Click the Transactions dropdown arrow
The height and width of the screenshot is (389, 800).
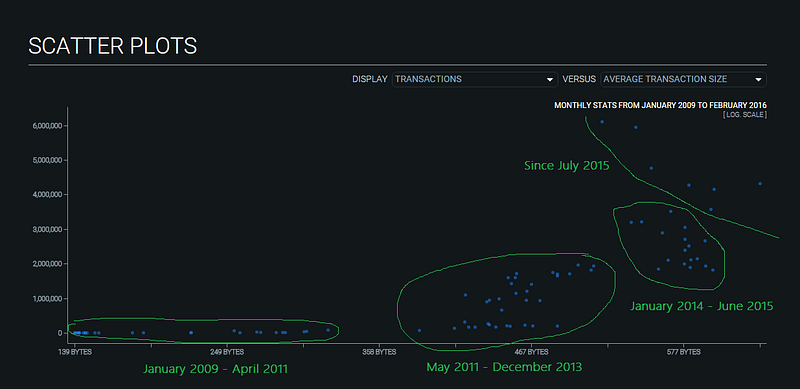tap(549, 80)
